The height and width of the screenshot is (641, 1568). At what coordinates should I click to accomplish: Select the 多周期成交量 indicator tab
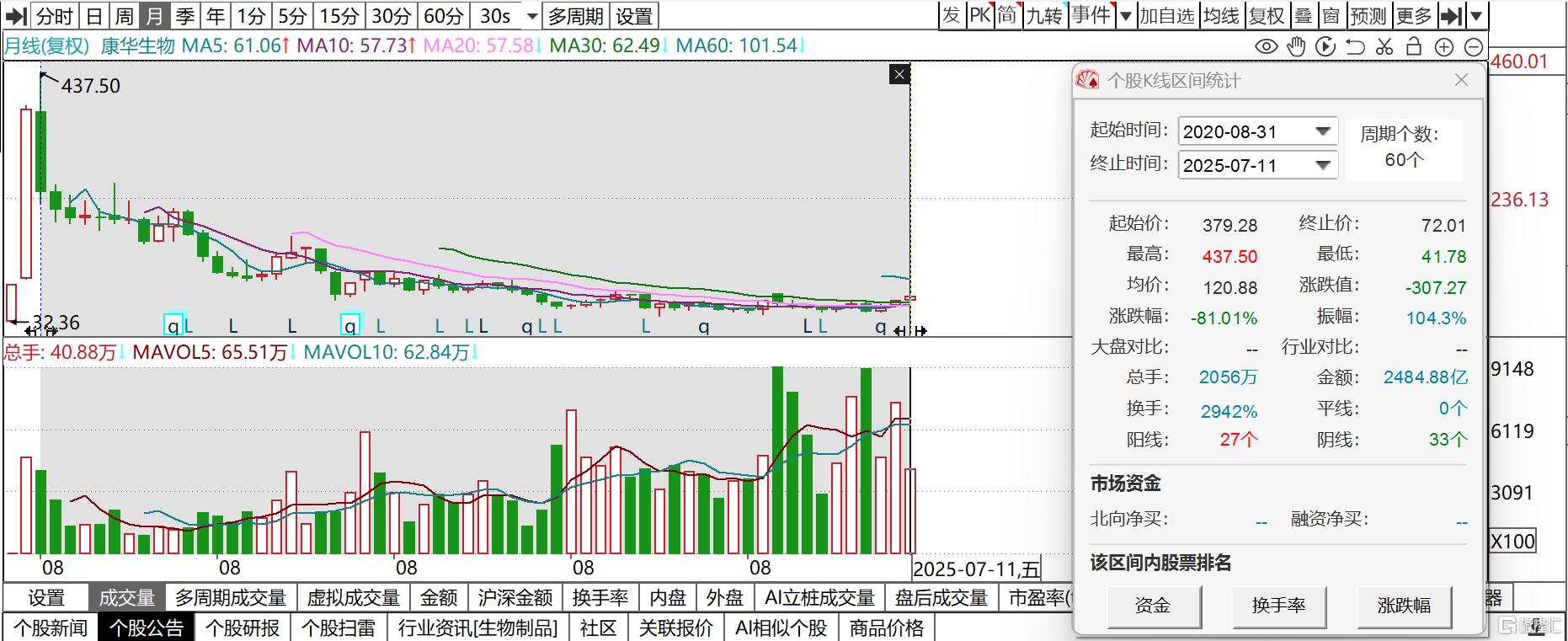(231, 598)
